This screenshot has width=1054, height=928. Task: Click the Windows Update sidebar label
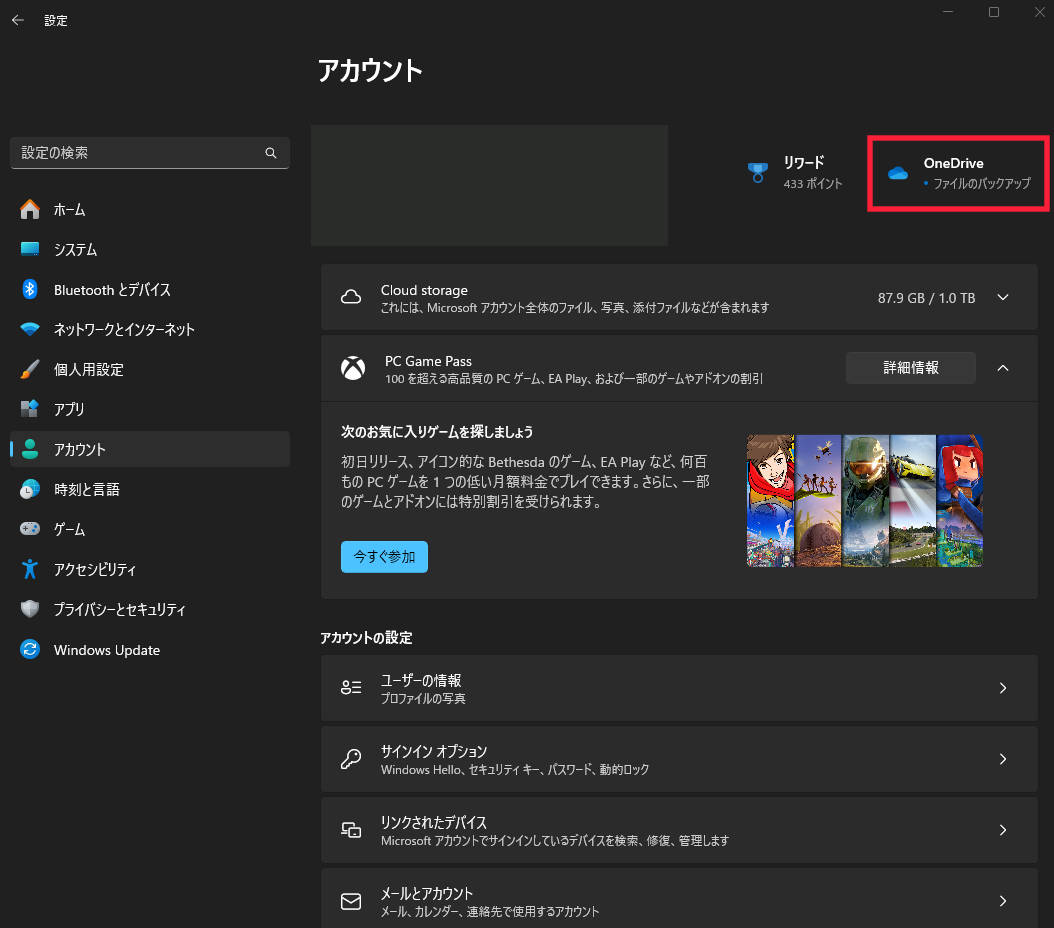(107, 650)
